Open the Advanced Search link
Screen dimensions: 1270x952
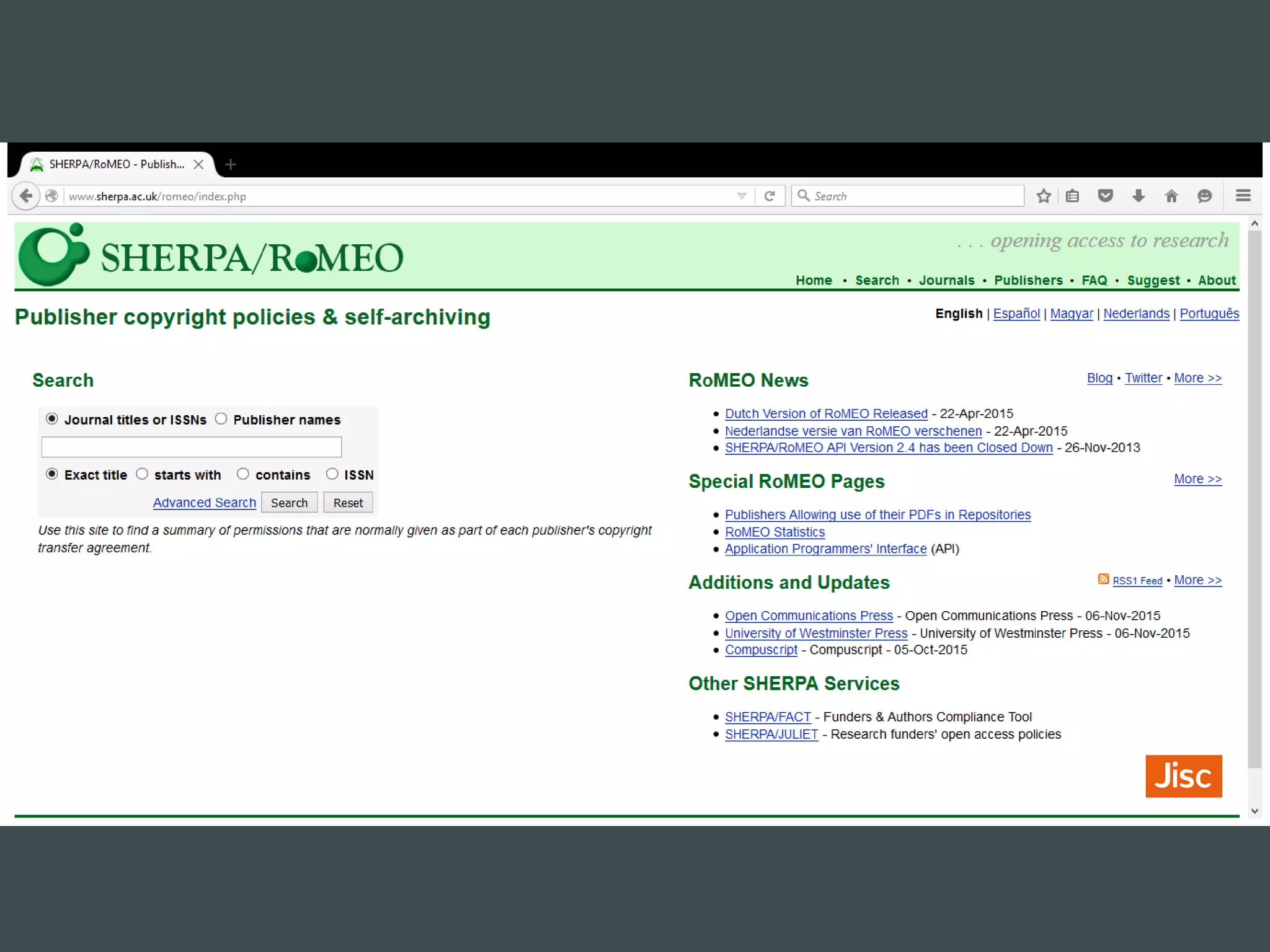click(204, 503)
